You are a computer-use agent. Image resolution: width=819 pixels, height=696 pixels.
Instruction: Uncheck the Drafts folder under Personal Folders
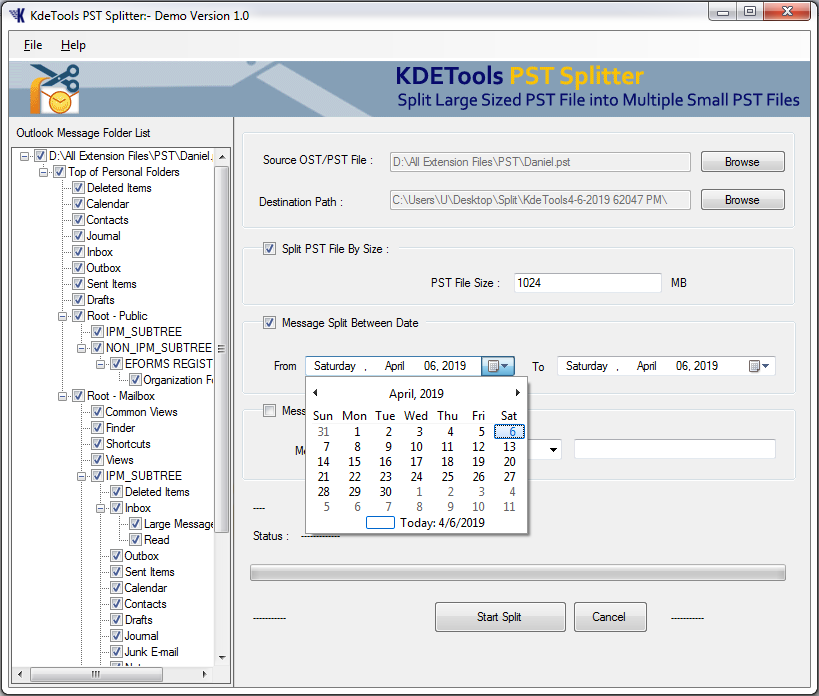coord(78,300)
